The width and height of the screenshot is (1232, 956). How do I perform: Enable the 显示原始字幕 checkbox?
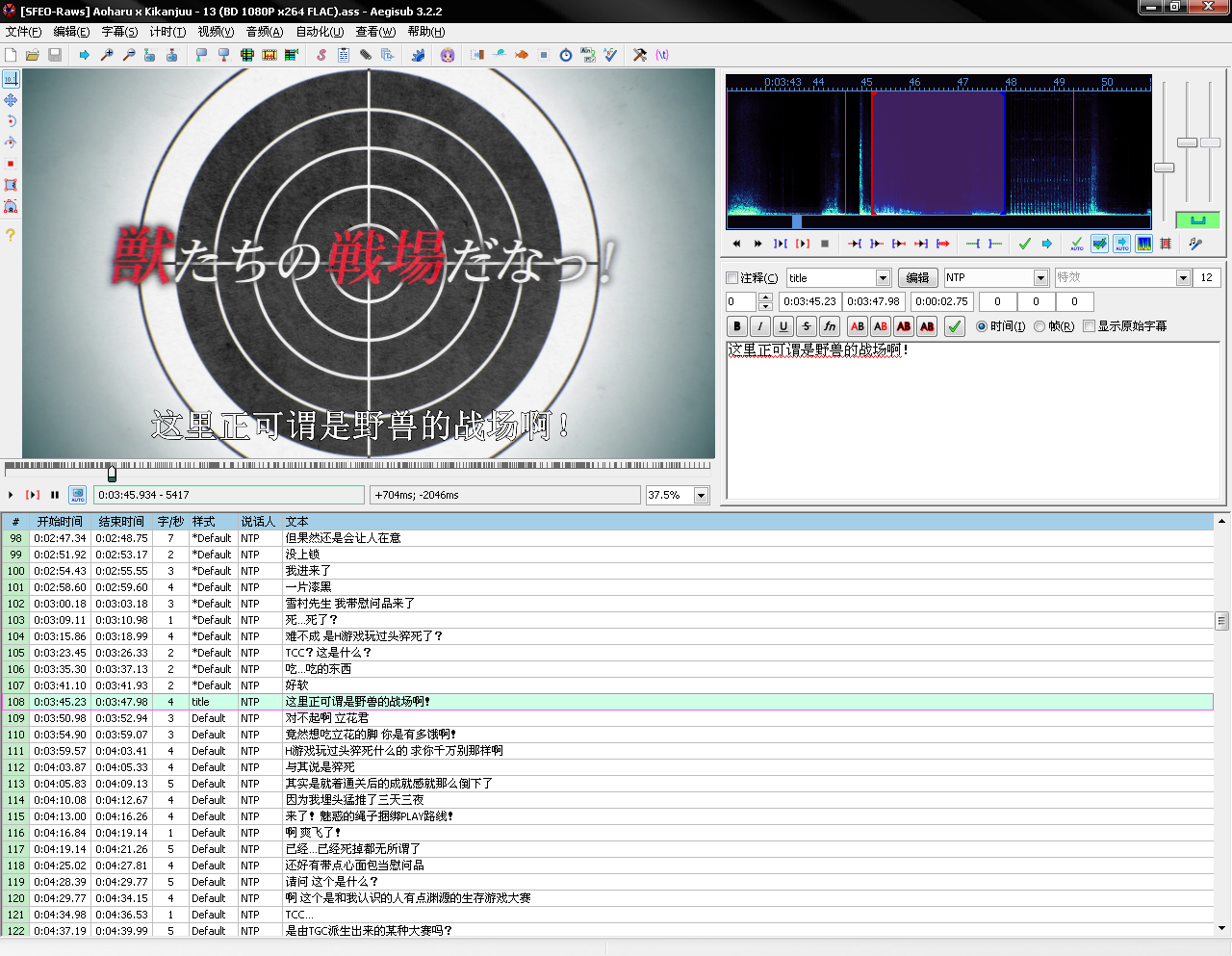pos(1090,326)
